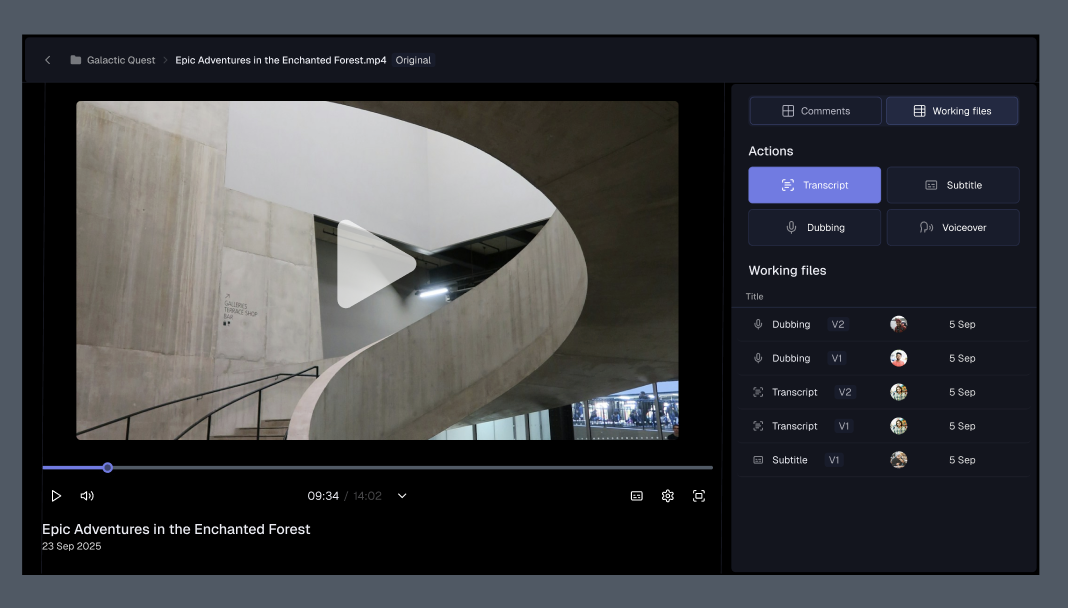The height and width of the screenshot is (608, 1068).
Task: Enter fullscreen mode
Action: (699, 496)
